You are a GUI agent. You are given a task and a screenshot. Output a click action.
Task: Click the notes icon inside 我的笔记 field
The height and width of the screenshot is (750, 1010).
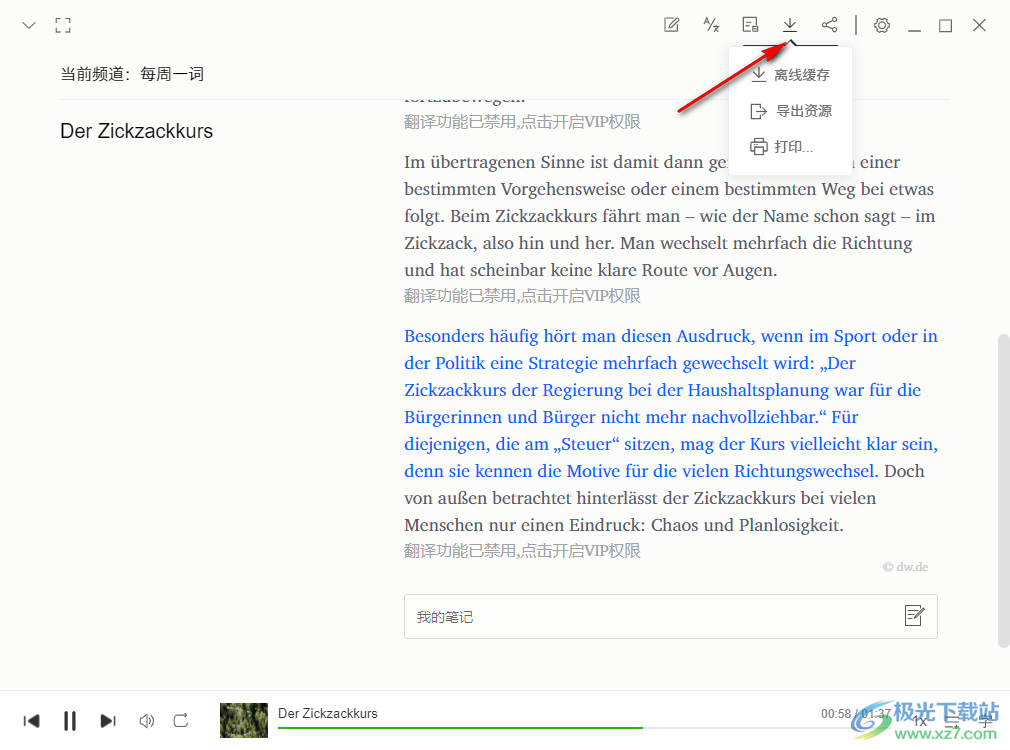click(x=914, y=616)
